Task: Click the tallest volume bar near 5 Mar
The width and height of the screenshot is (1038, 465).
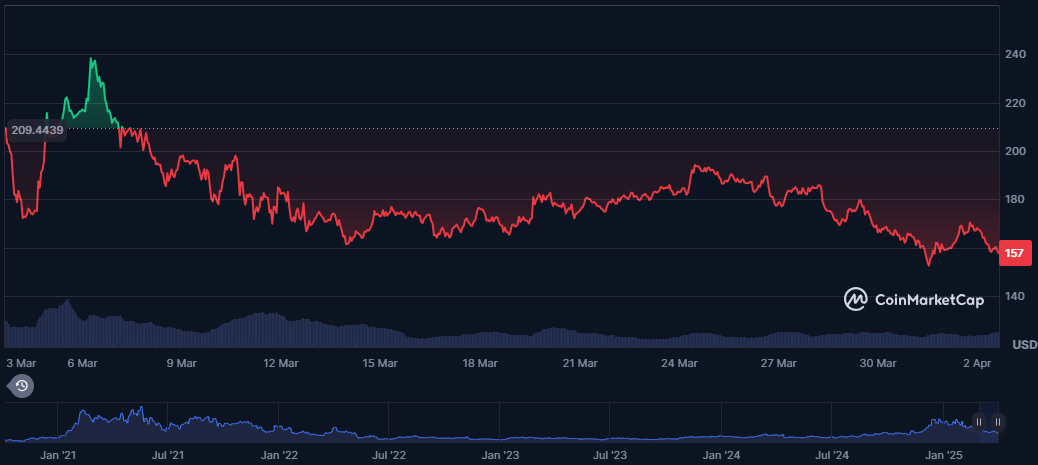Action: [x=68, y=323]
